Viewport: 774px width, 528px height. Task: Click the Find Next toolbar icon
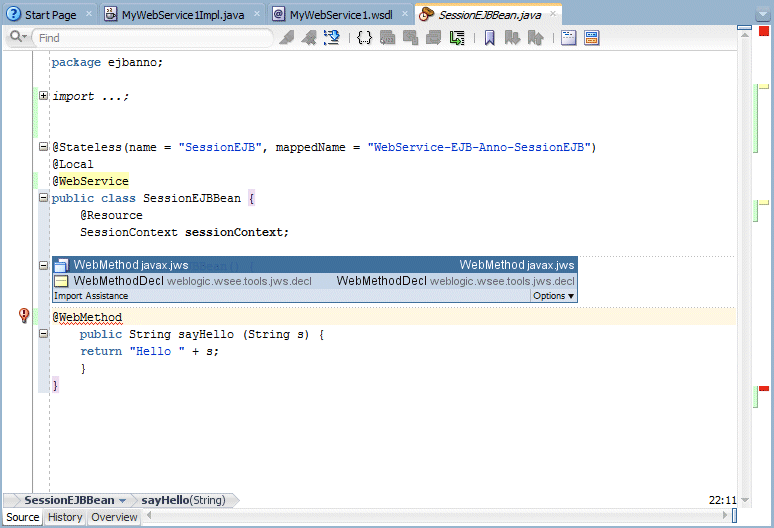pos(287,38)
